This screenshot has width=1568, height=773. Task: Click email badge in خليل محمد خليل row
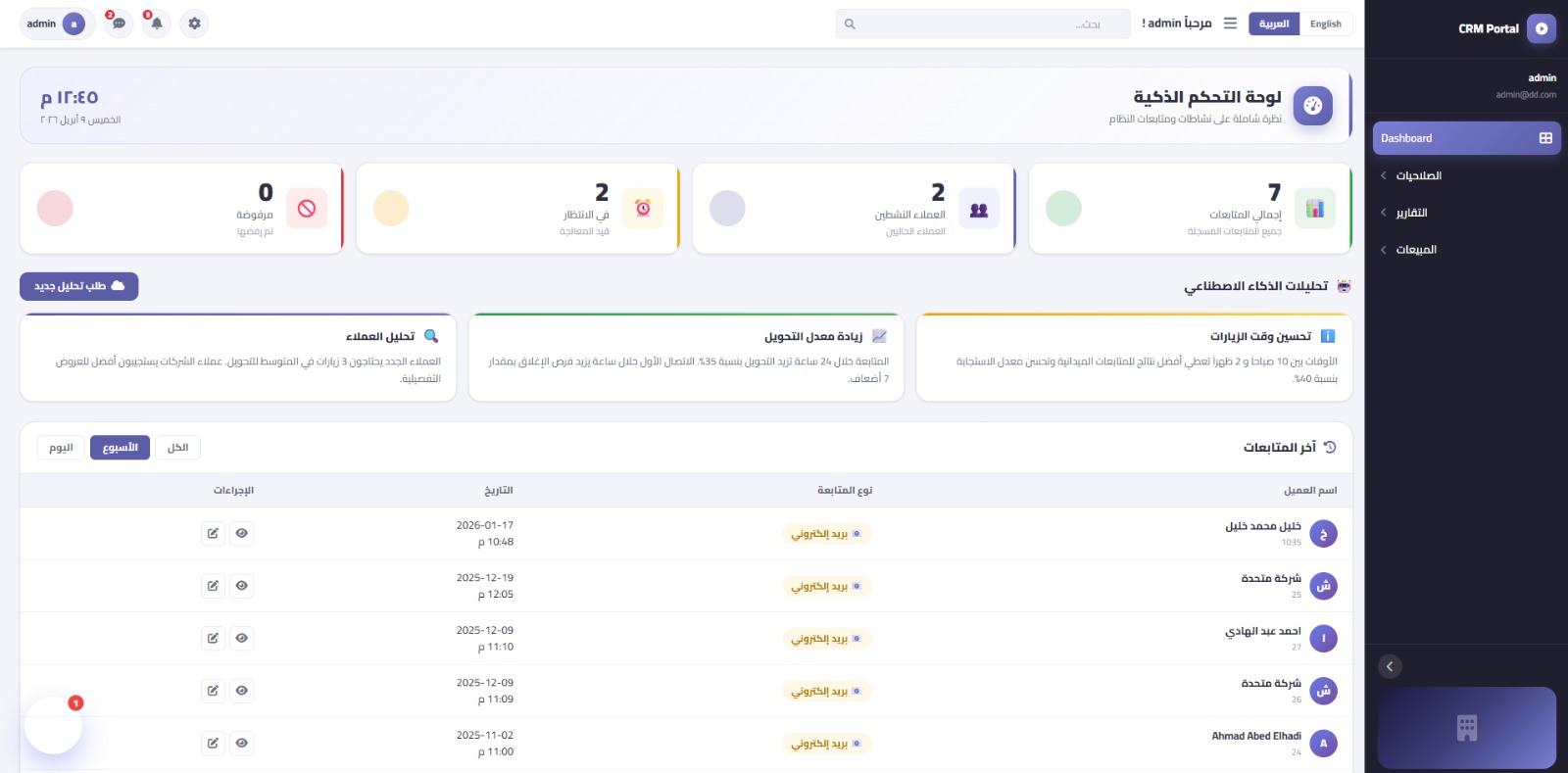click(x=827, y=534)
